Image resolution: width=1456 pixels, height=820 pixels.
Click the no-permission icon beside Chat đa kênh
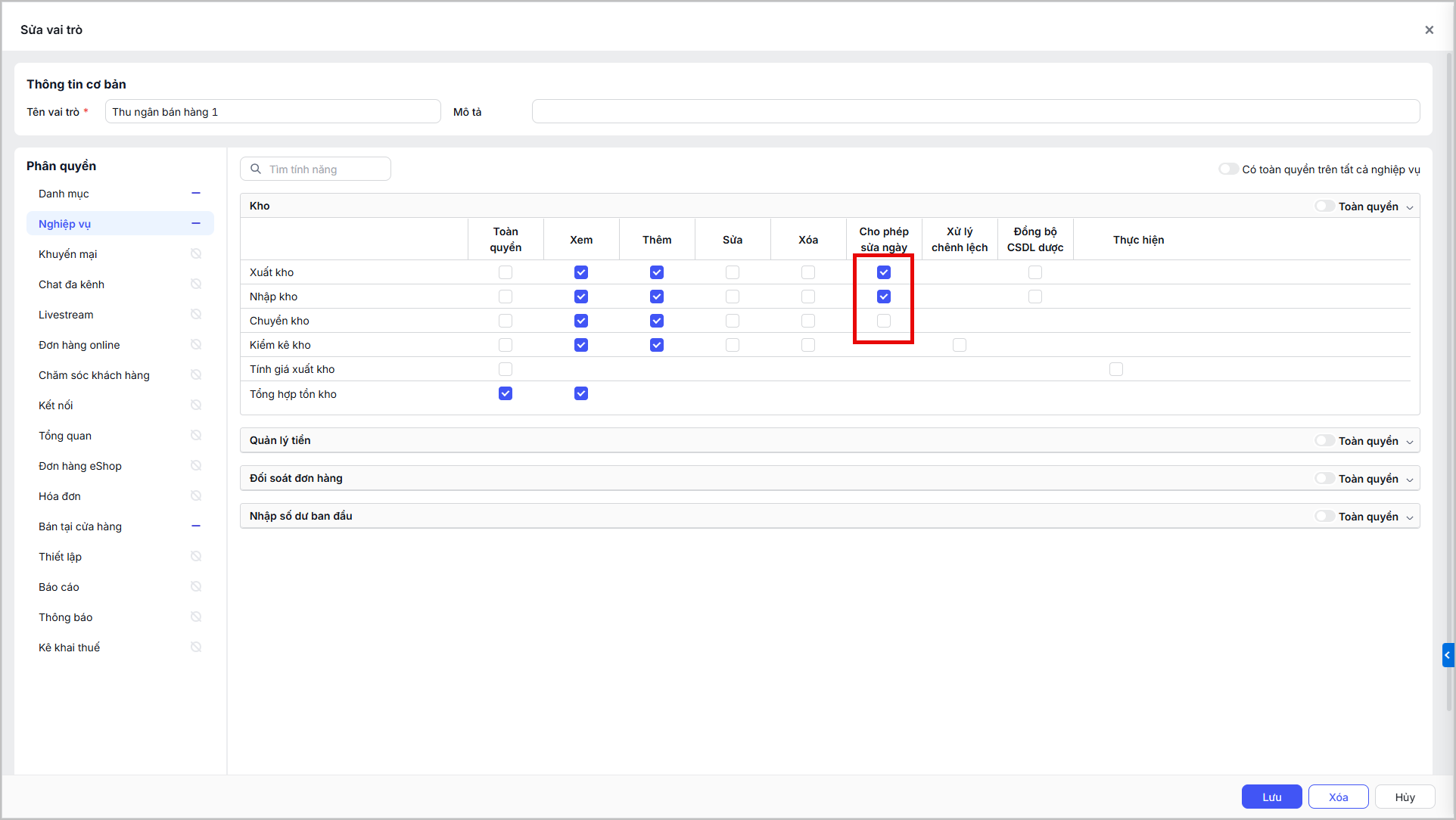[x=196, y=284]
